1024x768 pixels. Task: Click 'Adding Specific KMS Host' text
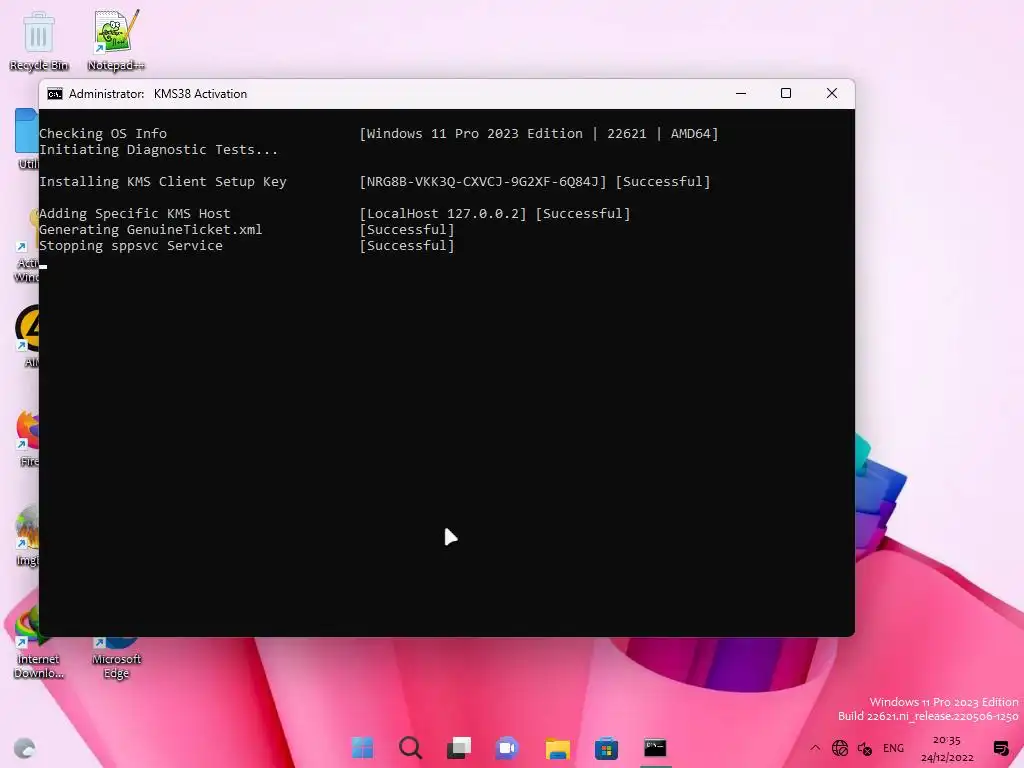click(x=135, y=214)
